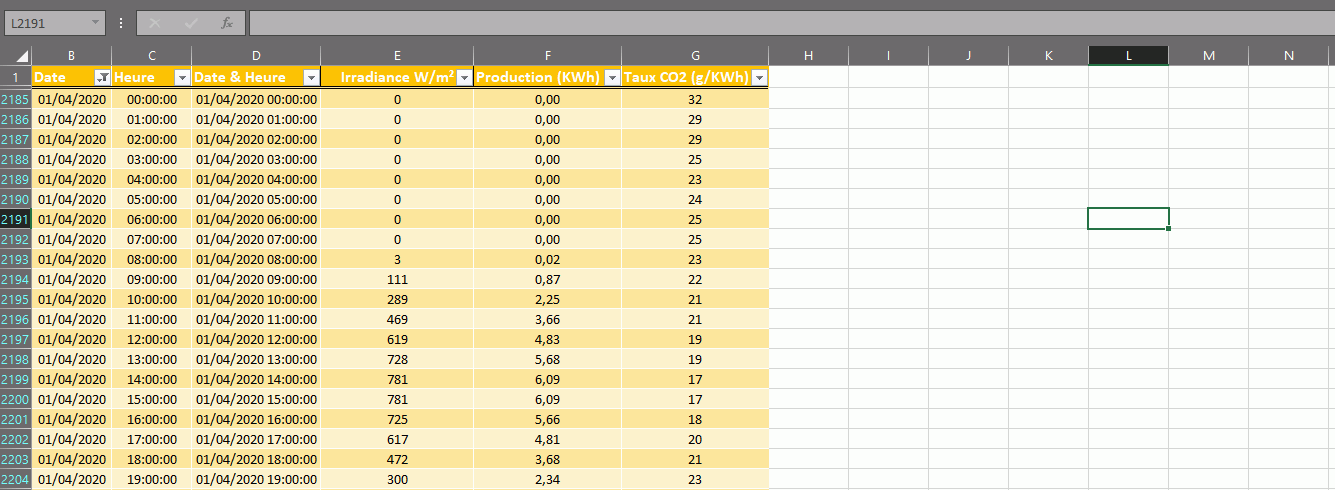Select row 2191 via its row header
This screenshot has width=1335, height=490.
(x=16, y=219)
